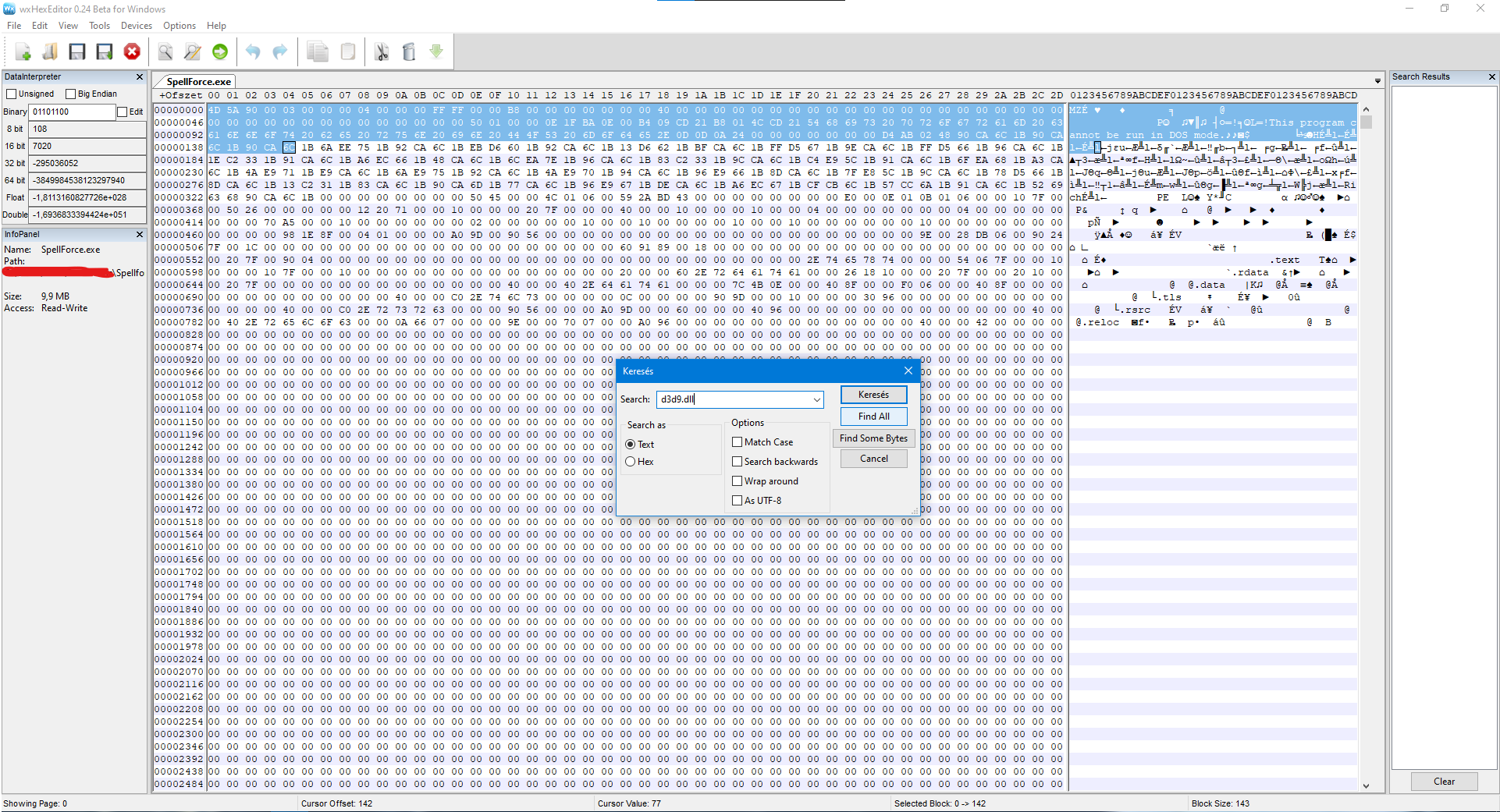Click the 'Block Size: 143' status text
The width and height of the screenshot is (1500, 812).
click(x=1221, y=803)
